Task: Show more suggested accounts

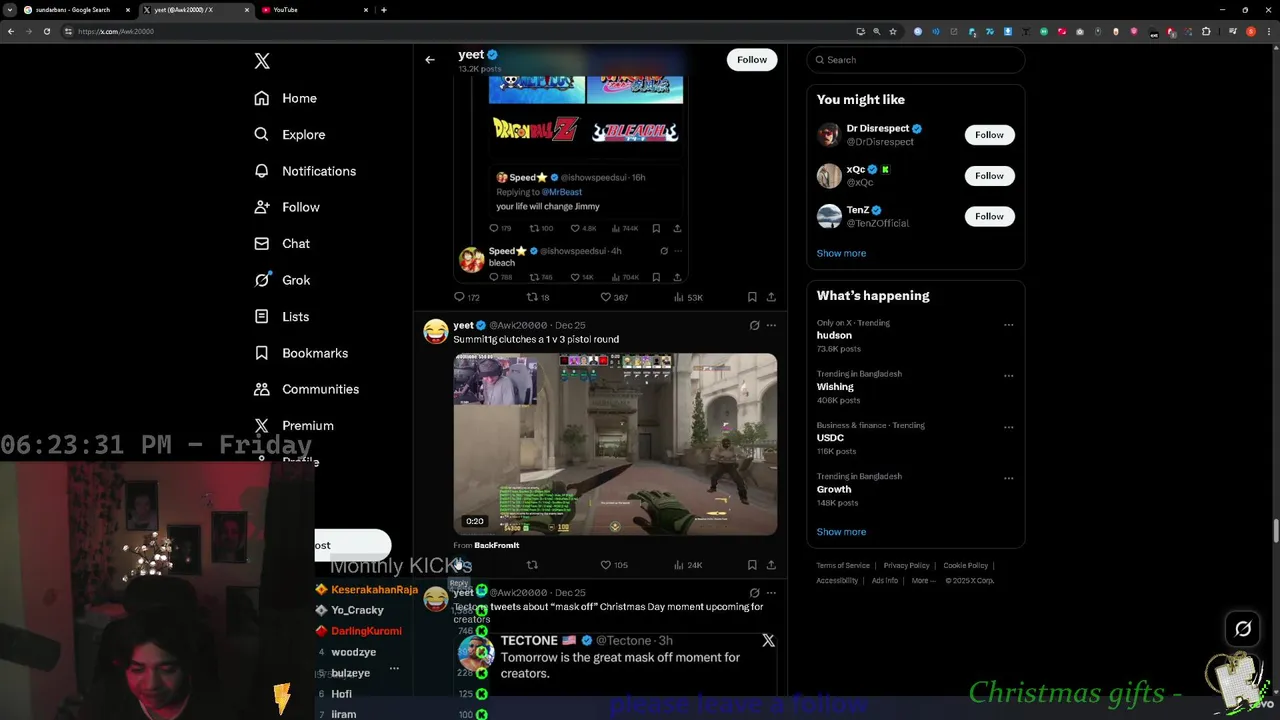Action: point(841,253)
